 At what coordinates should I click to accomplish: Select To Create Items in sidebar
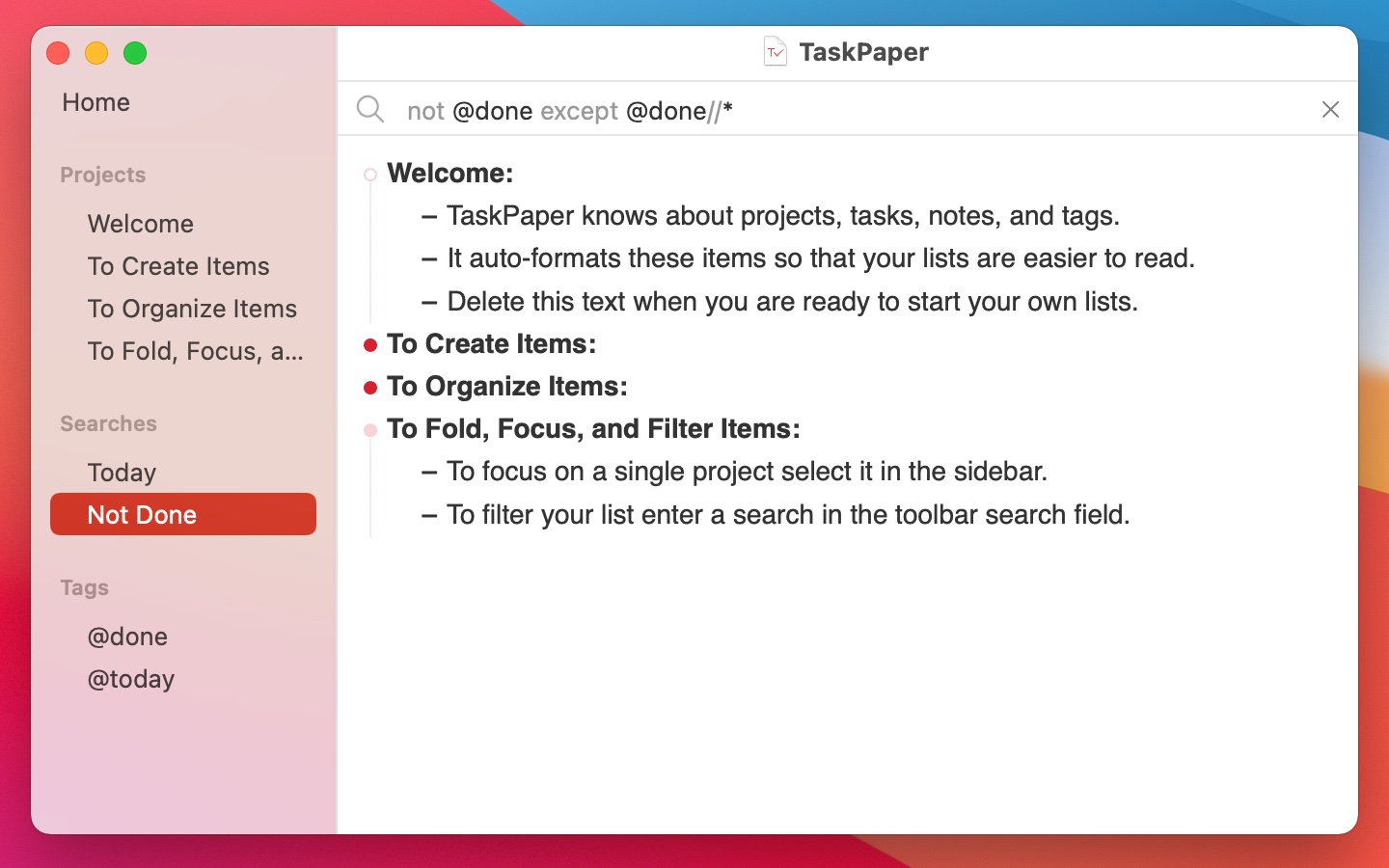tap(178, 266)
